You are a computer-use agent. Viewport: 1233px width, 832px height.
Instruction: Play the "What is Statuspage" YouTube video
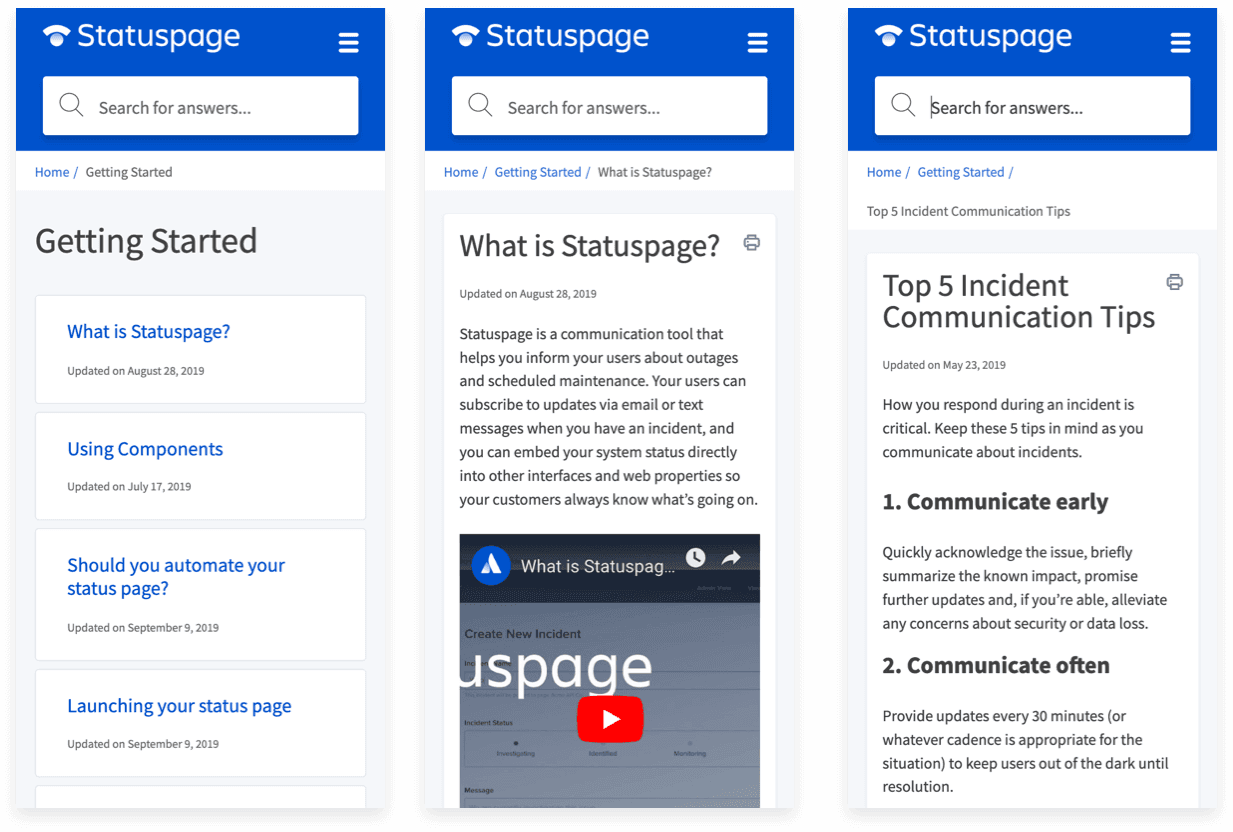pos(610,718)
